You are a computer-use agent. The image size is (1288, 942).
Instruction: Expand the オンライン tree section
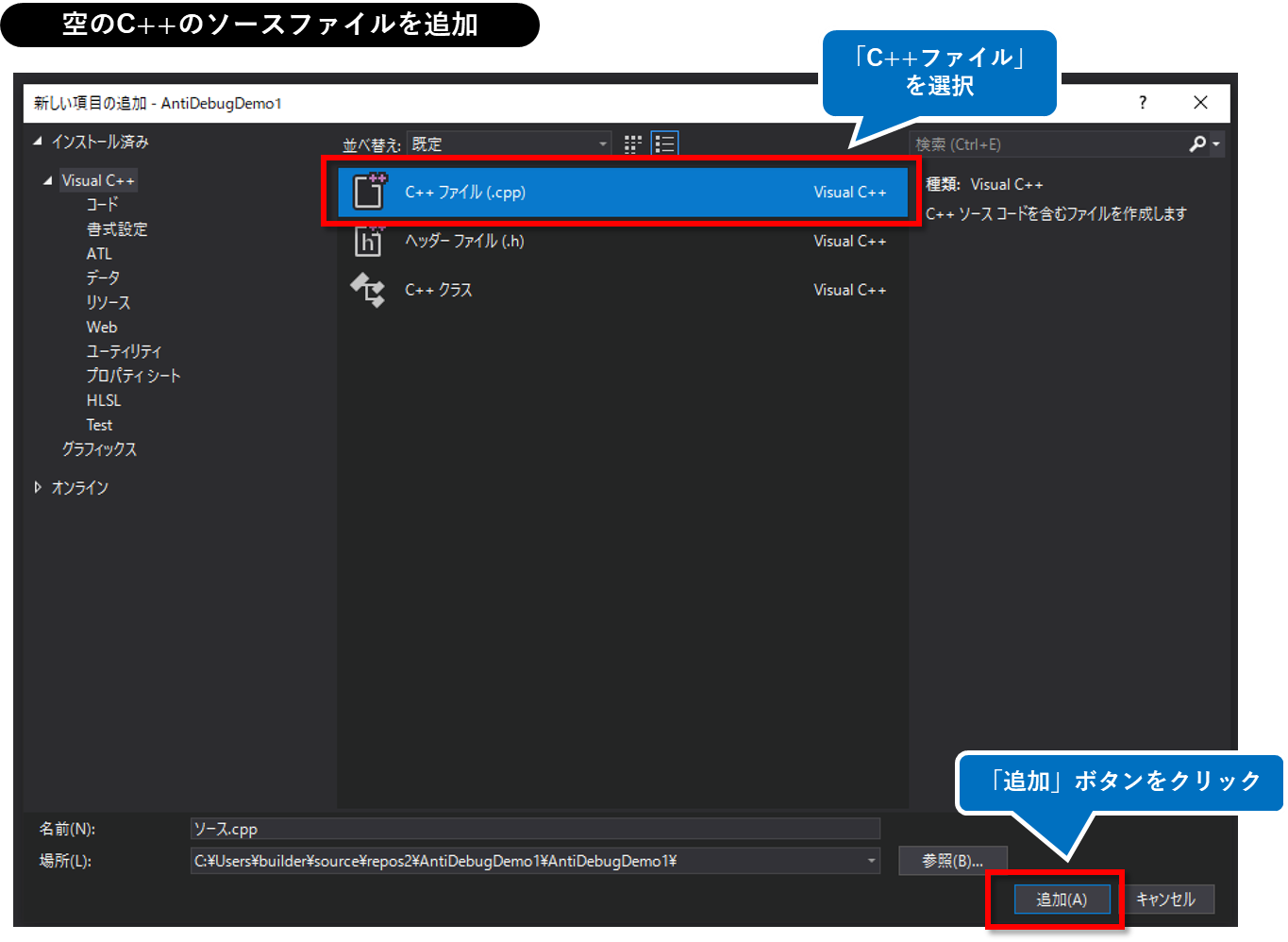(x=38, y=487)
